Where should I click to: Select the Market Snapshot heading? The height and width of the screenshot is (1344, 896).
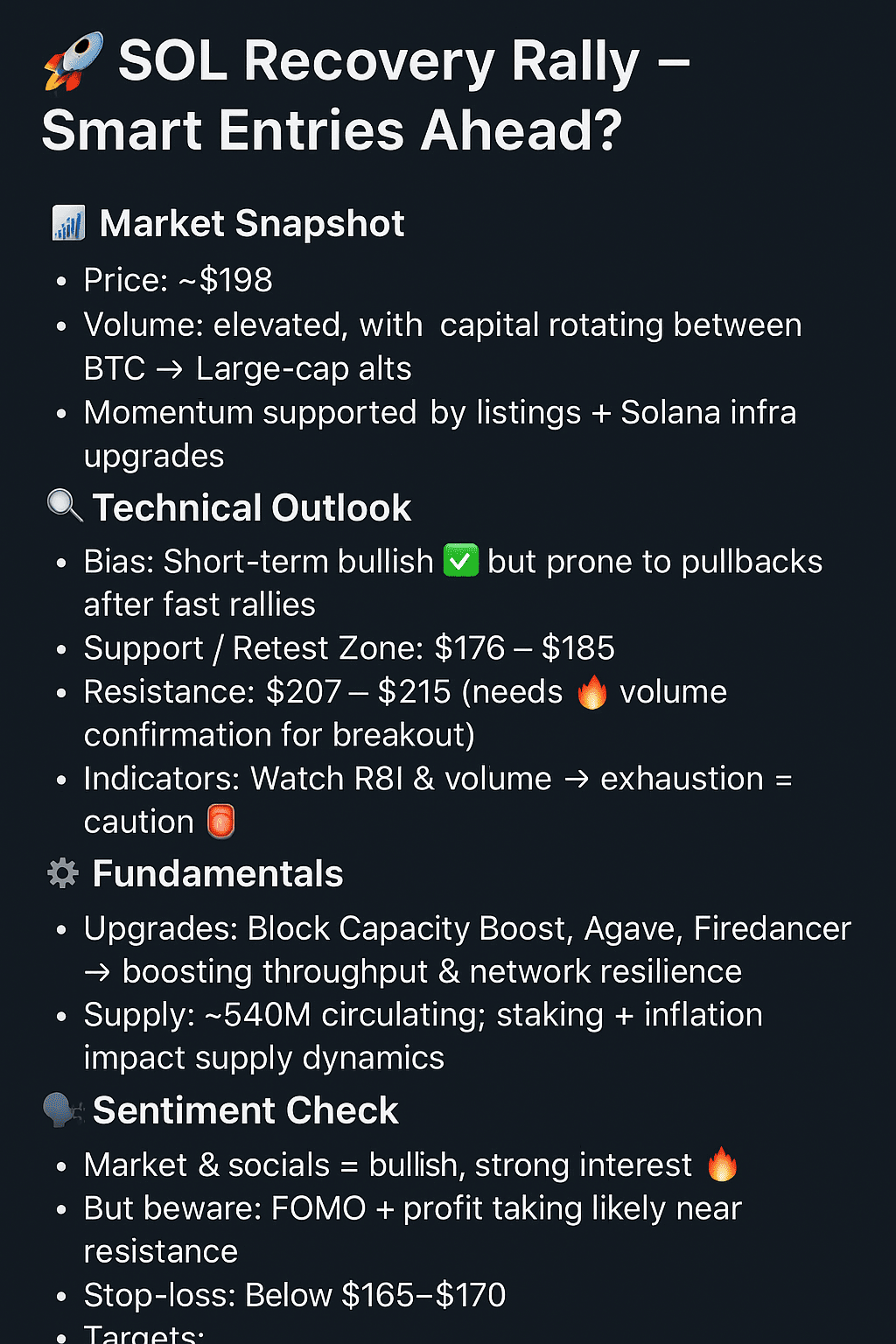tap(252, 224)
